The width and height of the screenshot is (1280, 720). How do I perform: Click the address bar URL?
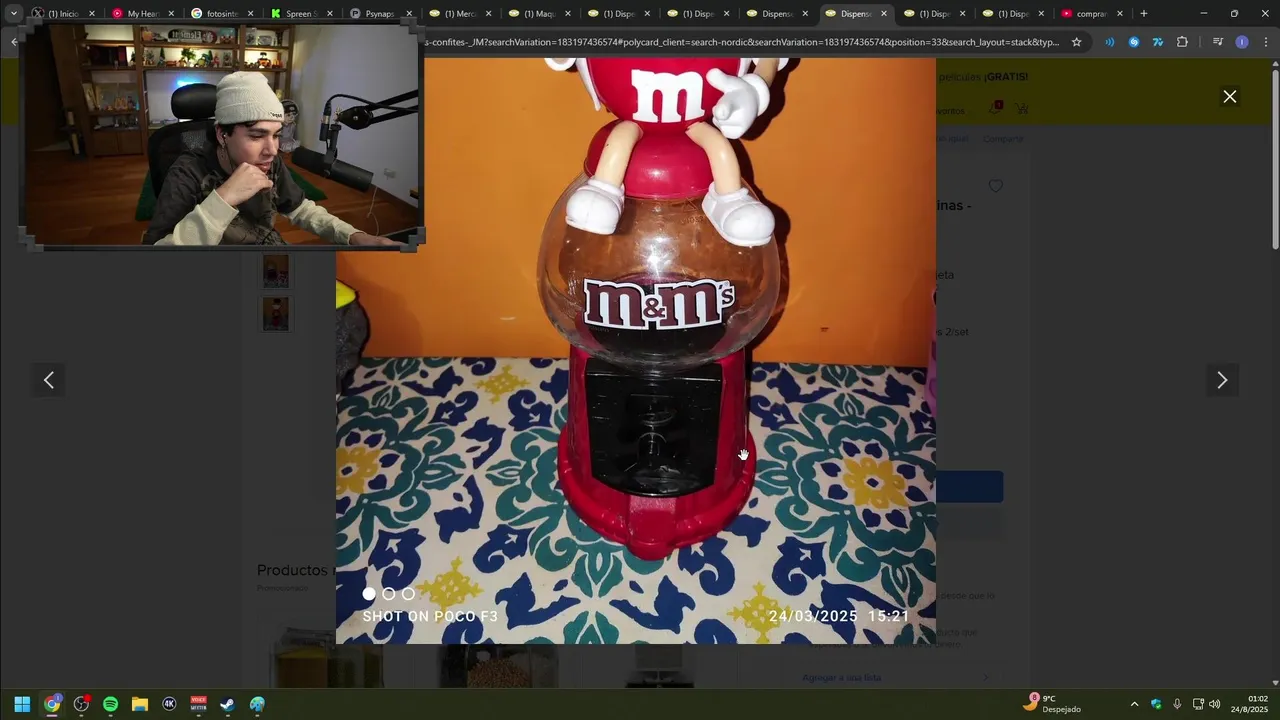[742, 42]
